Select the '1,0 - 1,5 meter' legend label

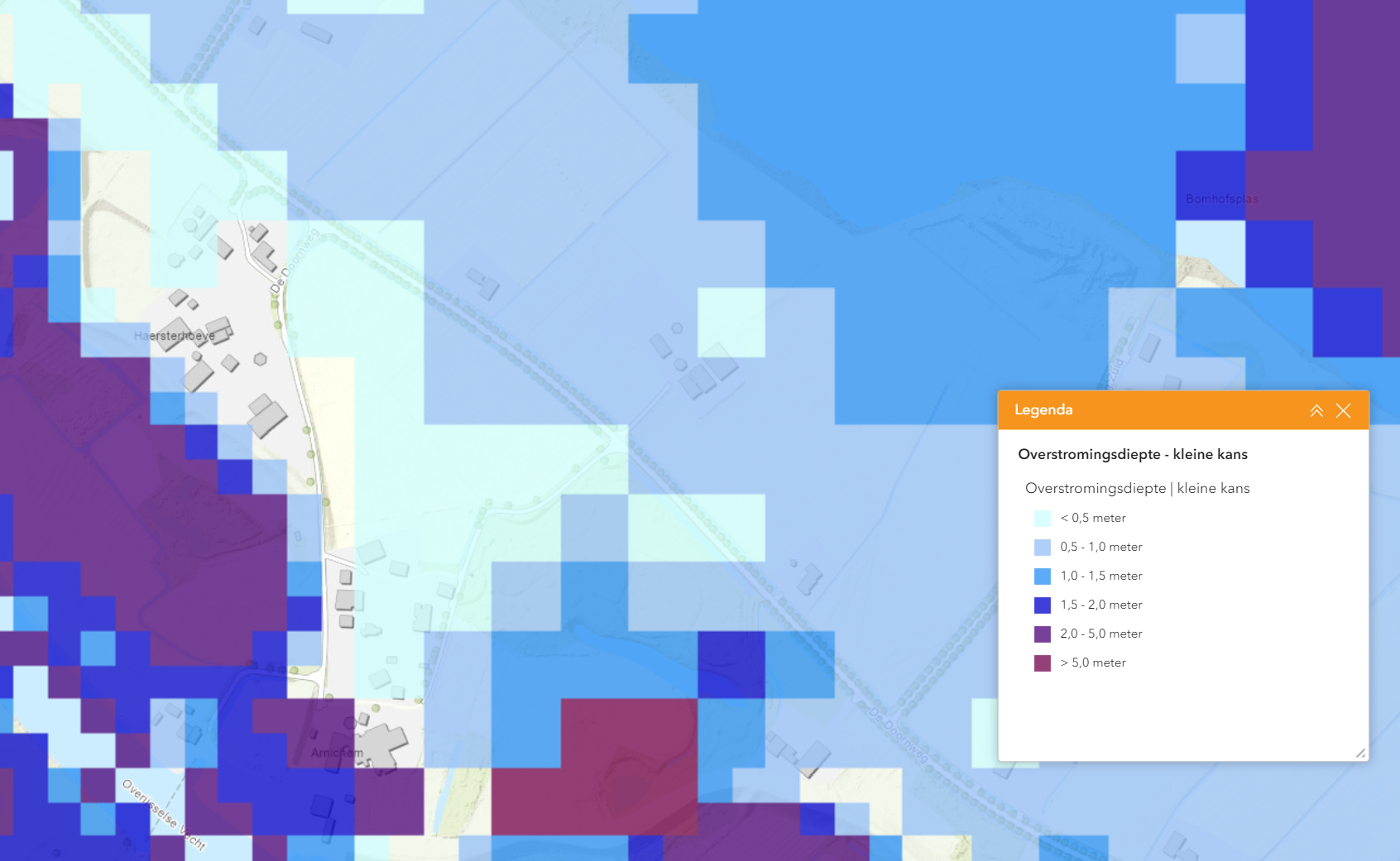[1101, 576]
